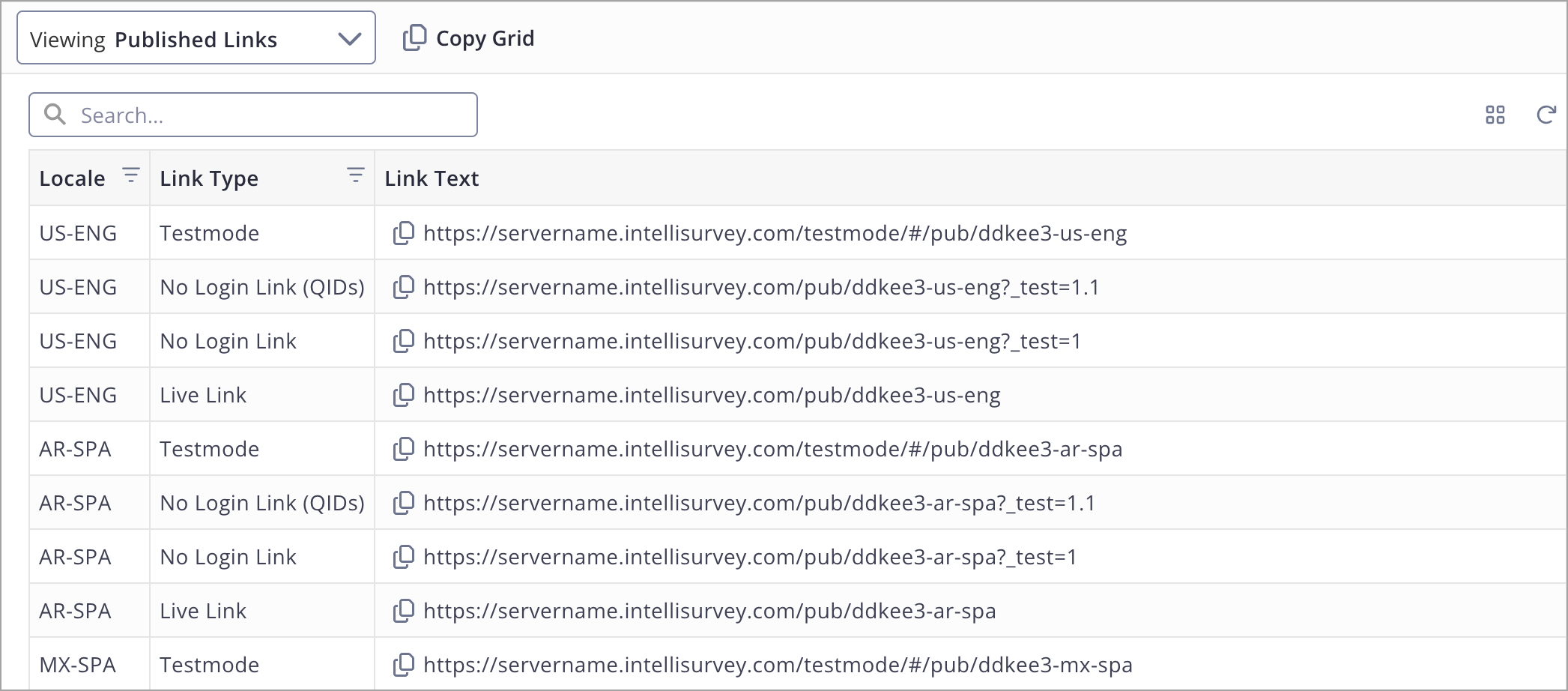Click the Testmode cell in first US-ENG row
Image resolution: width=1568 pixels, height=691 pixels.
click(x=262, y=233)
